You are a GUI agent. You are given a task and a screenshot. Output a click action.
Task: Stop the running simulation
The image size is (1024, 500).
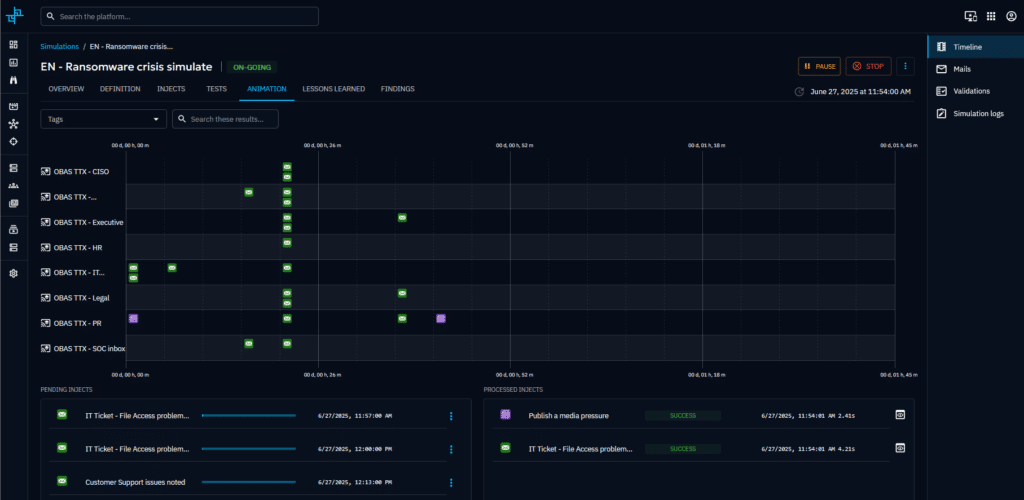pyautogui.click(x=868, y=66)
